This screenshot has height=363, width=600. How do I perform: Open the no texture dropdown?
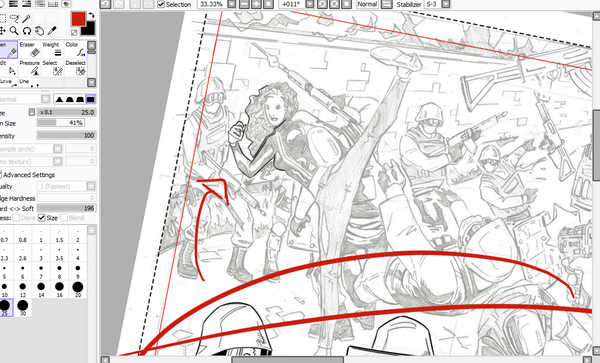(x=57, y=161)
